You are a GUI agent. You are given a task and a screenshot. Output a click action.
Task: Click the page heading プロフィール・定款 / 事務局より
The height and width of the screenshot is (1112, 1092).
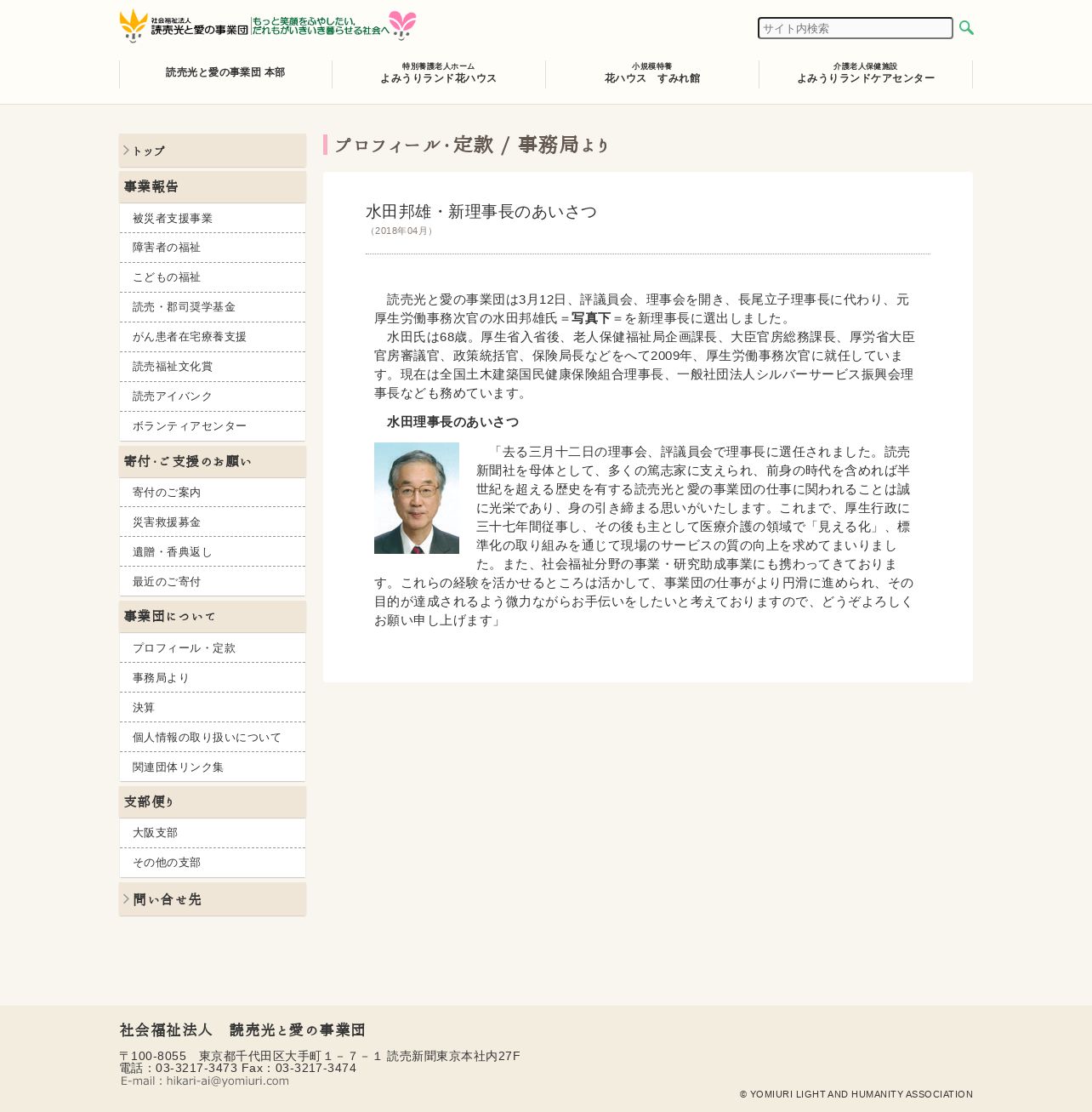pyautogui.click(x=472, y=145)
